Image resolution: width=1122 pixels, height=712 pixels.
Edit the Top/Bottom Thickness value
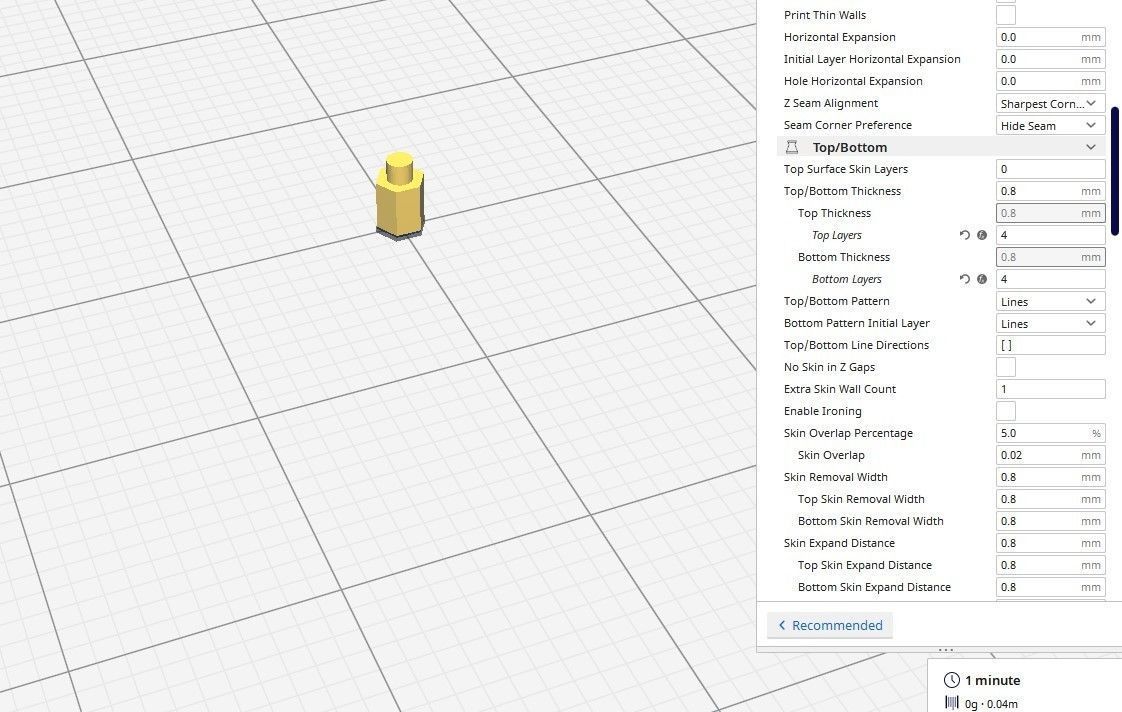1050,191
